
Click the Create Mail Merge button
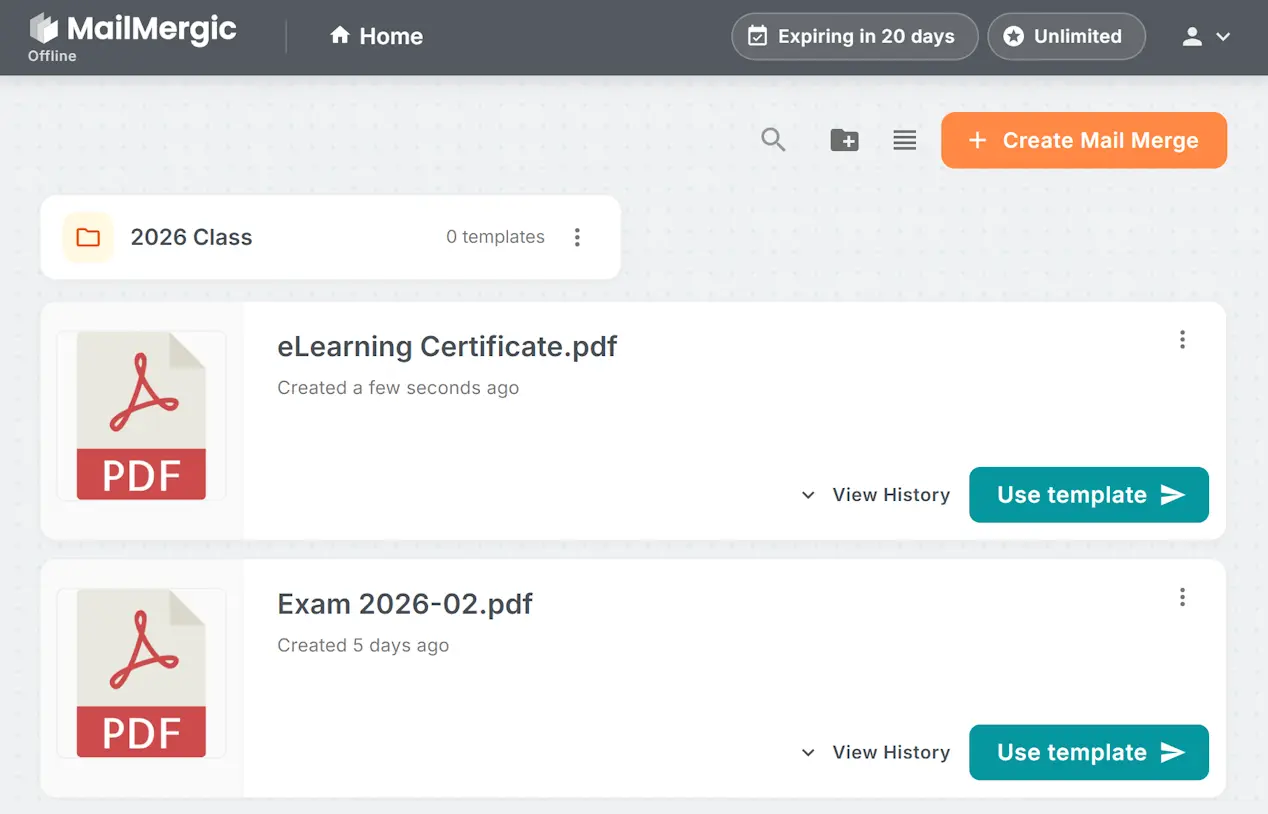click(1083, 140)
